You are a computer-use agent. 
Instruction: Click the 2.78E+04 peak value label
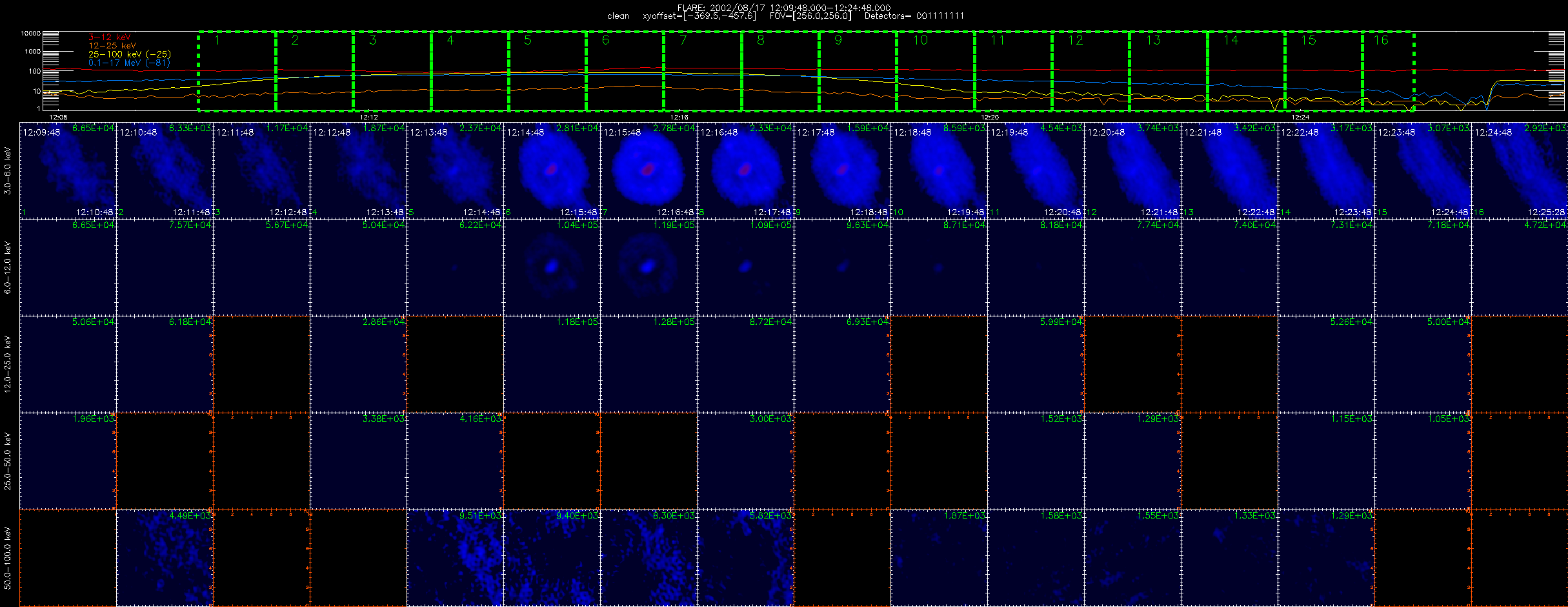pos(674,128)
